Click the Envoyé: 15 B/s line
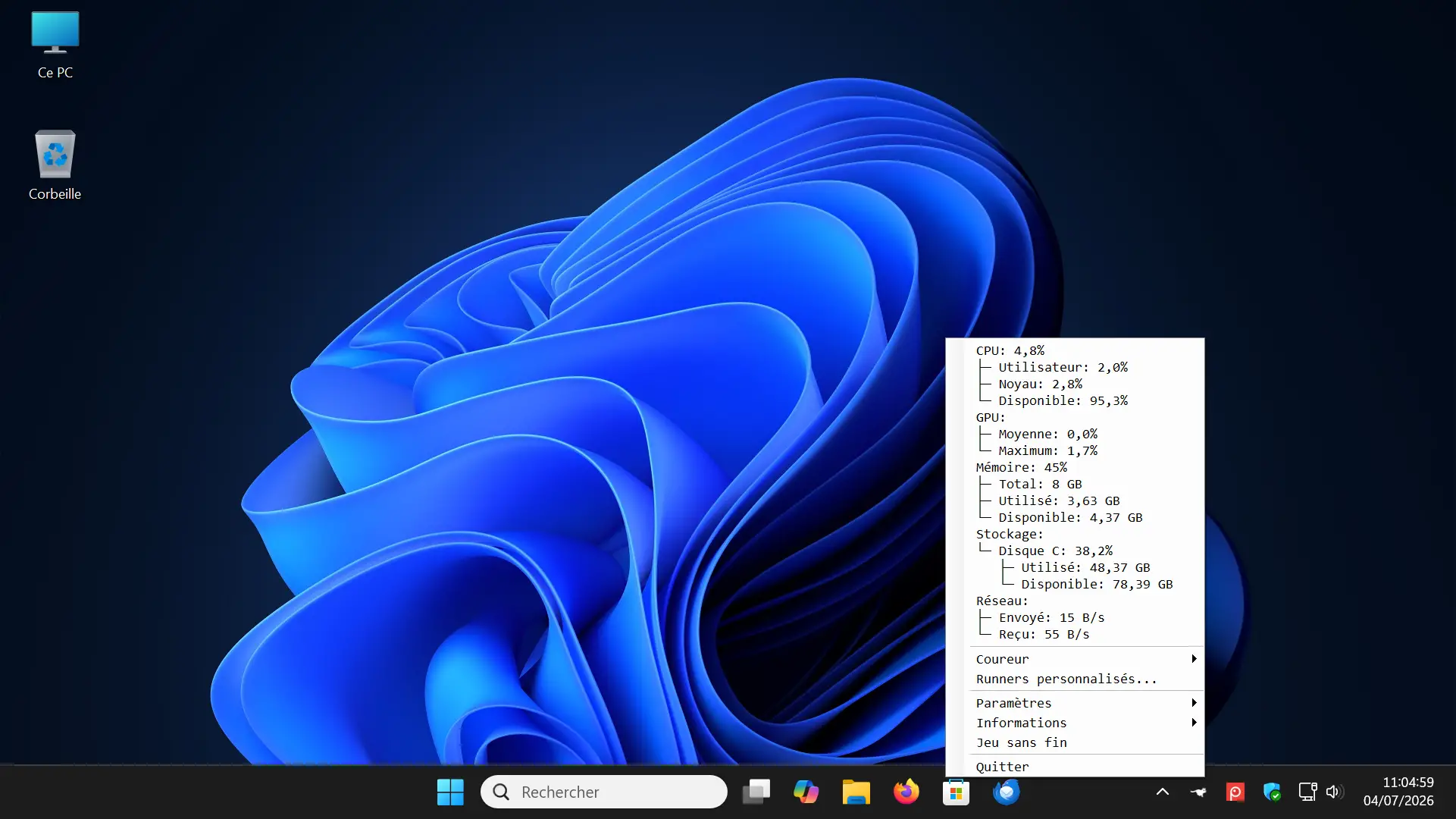 tap(1051, 617)
